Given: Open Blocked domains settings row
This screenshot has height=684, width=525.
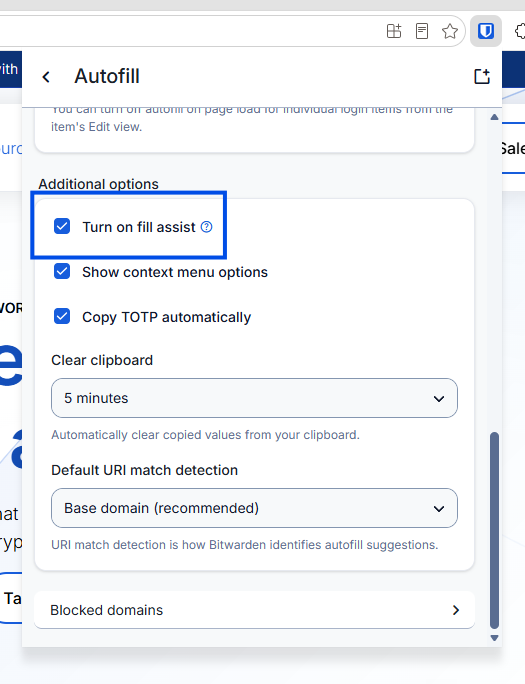Looking at the screenshot, I should 254,610.
